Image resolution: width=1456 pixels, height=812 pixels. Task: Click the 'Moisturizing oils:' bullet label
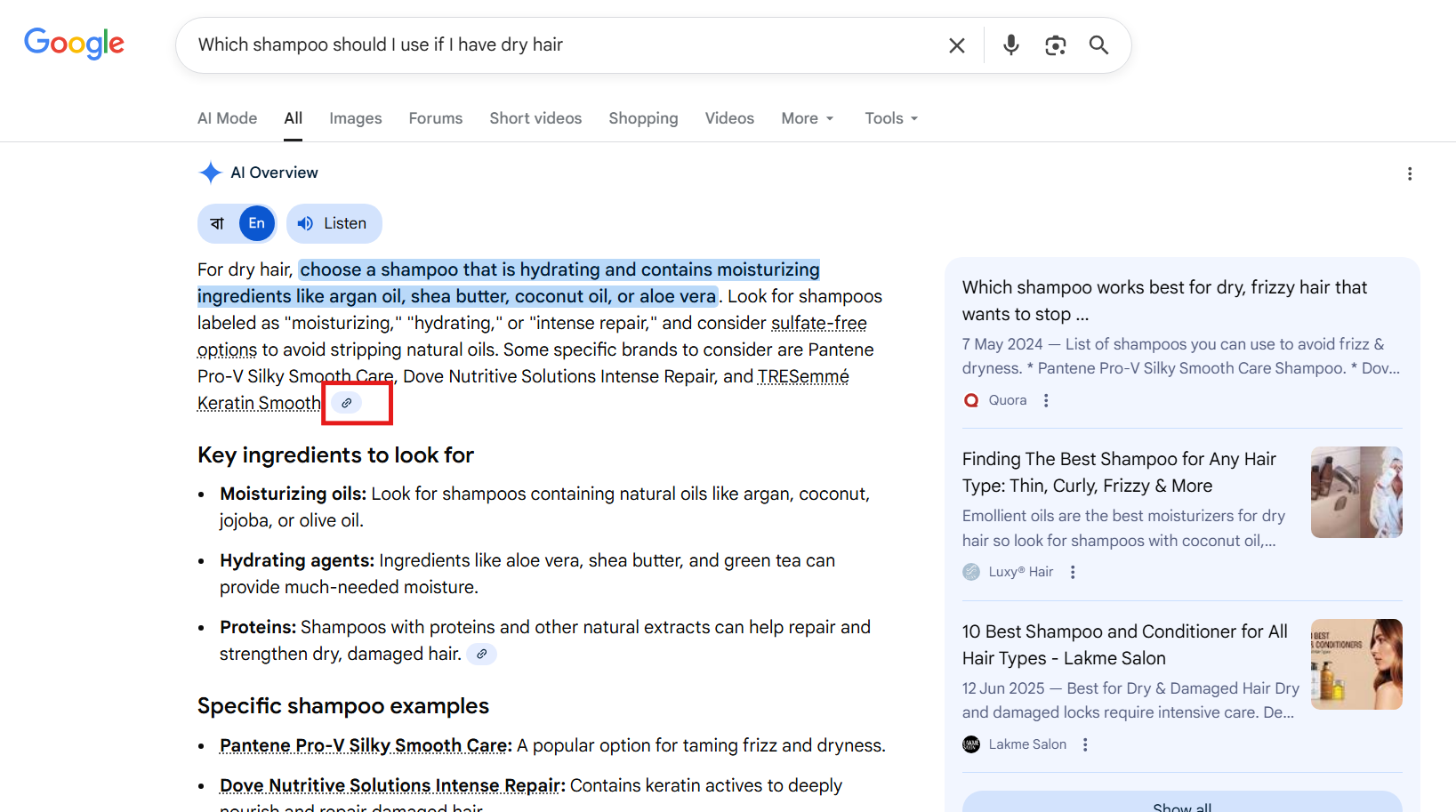(x=294, y=494)
